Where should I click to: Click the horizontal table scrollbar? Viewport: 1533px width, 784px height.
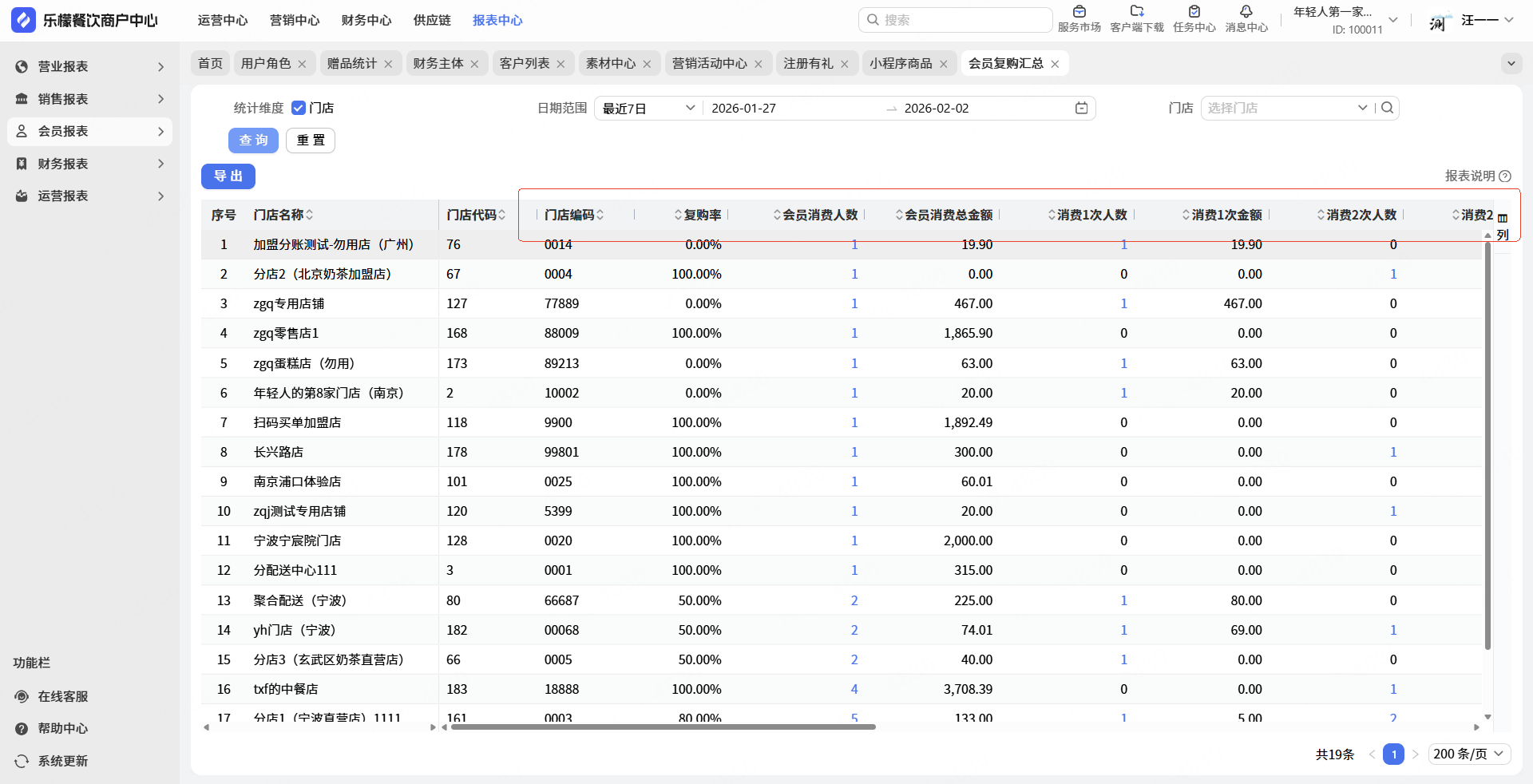[663, 727]
